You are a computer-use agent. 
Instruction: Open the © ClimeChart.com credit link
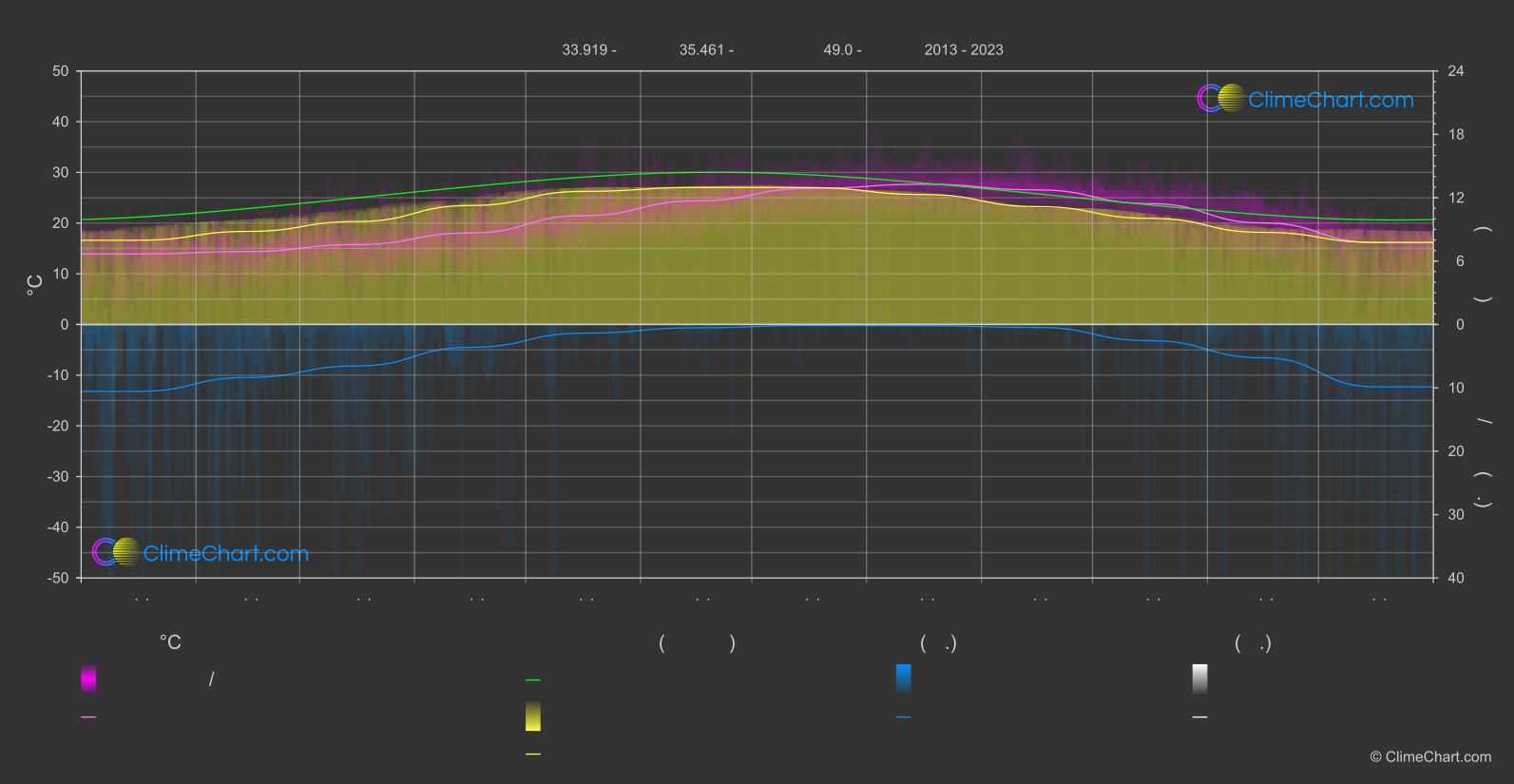coord(1430,757)
